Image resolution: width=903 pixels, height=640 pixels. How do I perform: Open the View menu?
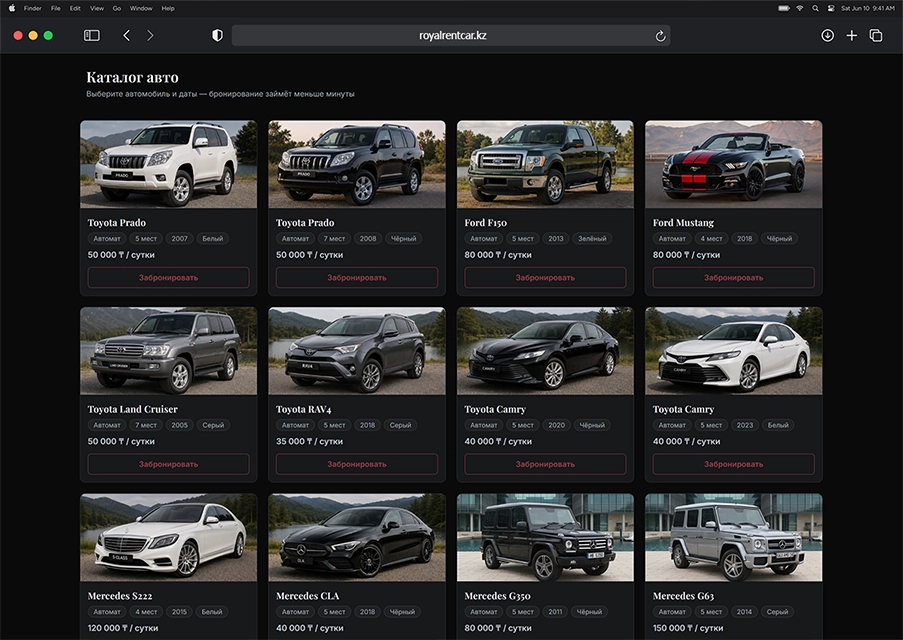click(x=97, y=8)
